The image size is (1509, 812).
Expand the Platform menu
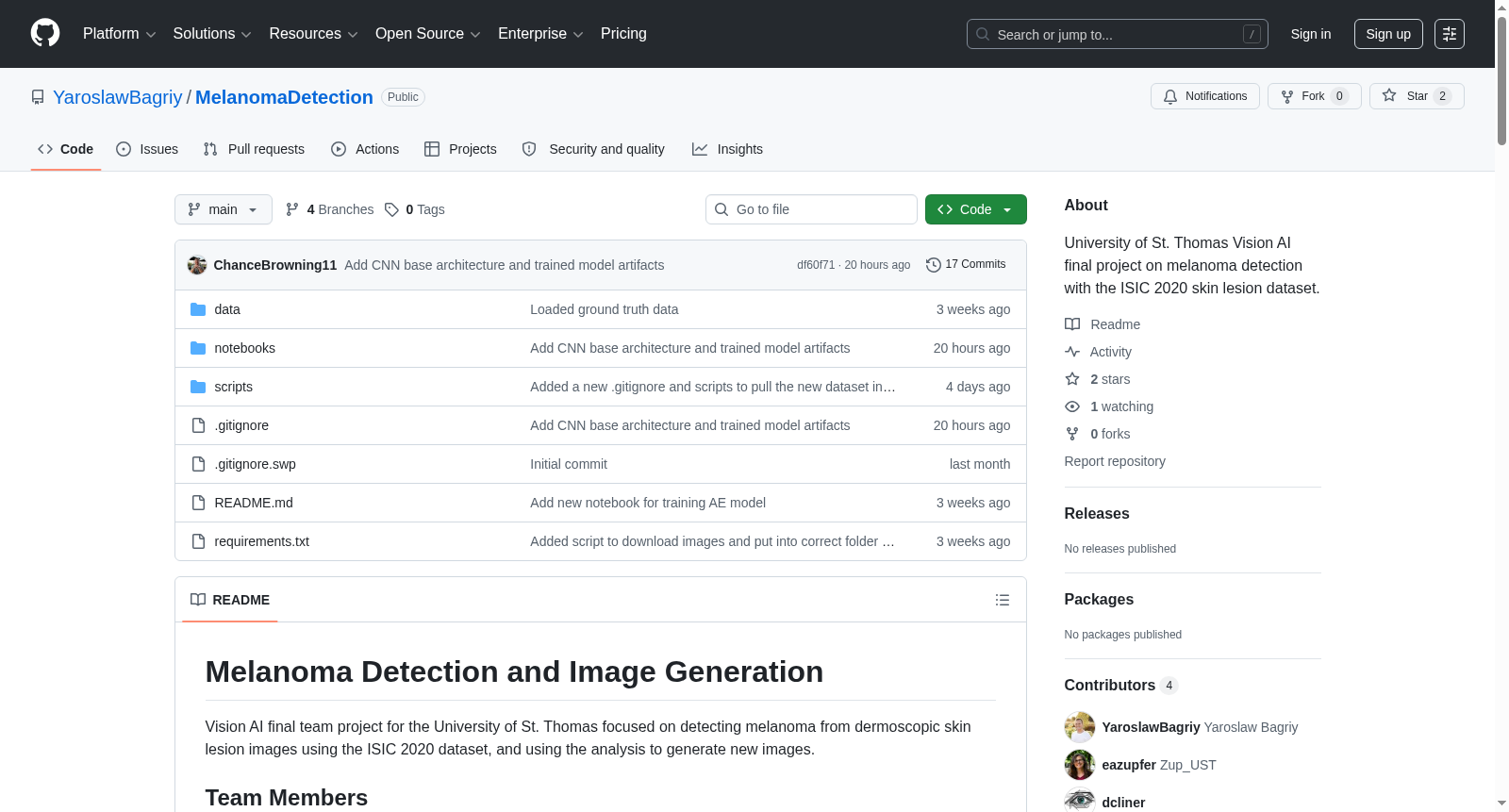pos(119,34)
